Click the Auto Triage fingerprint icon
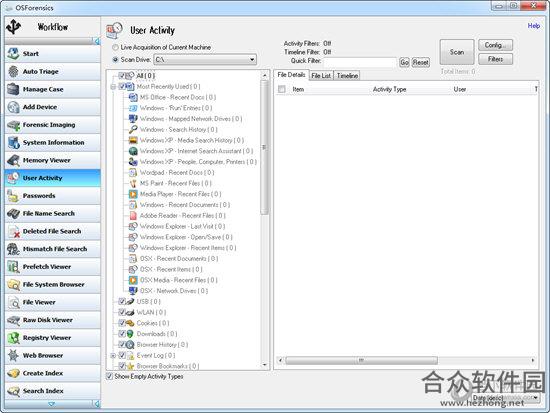 pyautogui.click(x=13, y=71)
